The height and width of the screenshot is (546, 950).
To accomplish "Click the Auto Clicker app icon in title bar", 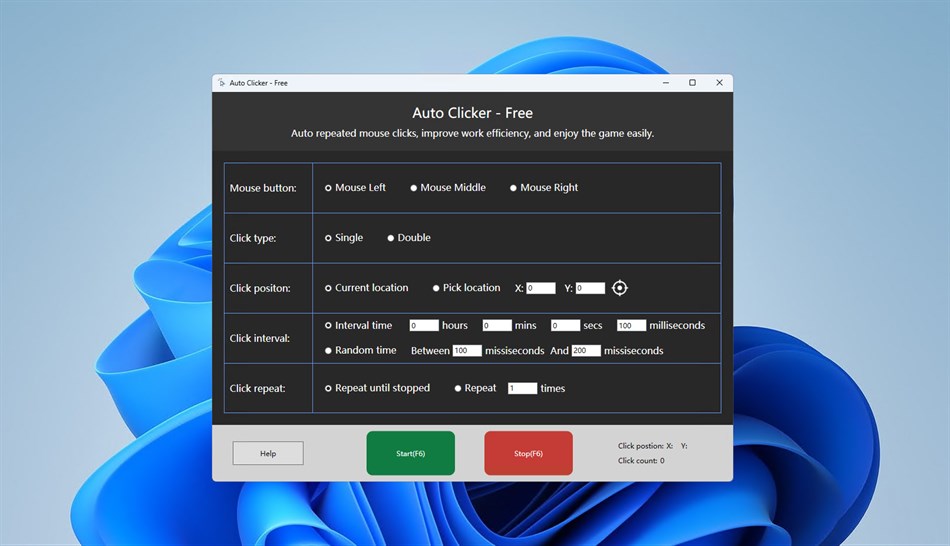I will [x=221, y=83].
